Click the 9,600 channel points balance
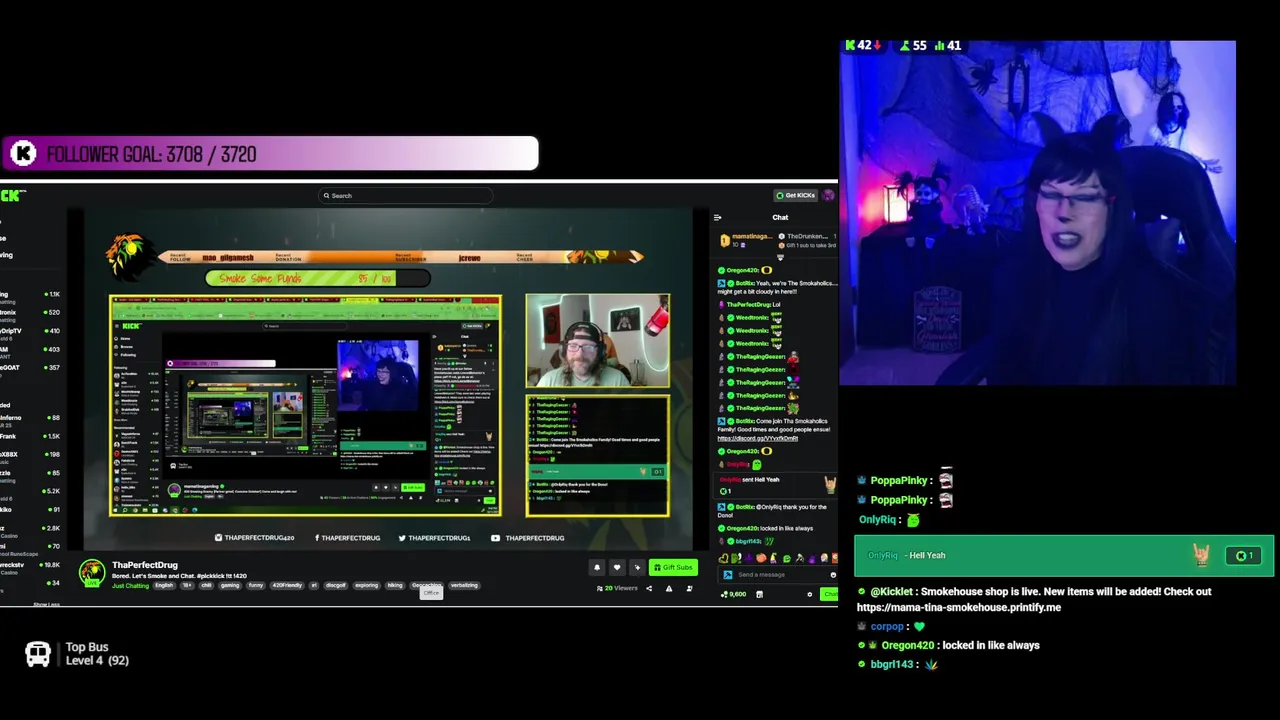Screen dimensions: 1280x720 click(x=733, y=594)
